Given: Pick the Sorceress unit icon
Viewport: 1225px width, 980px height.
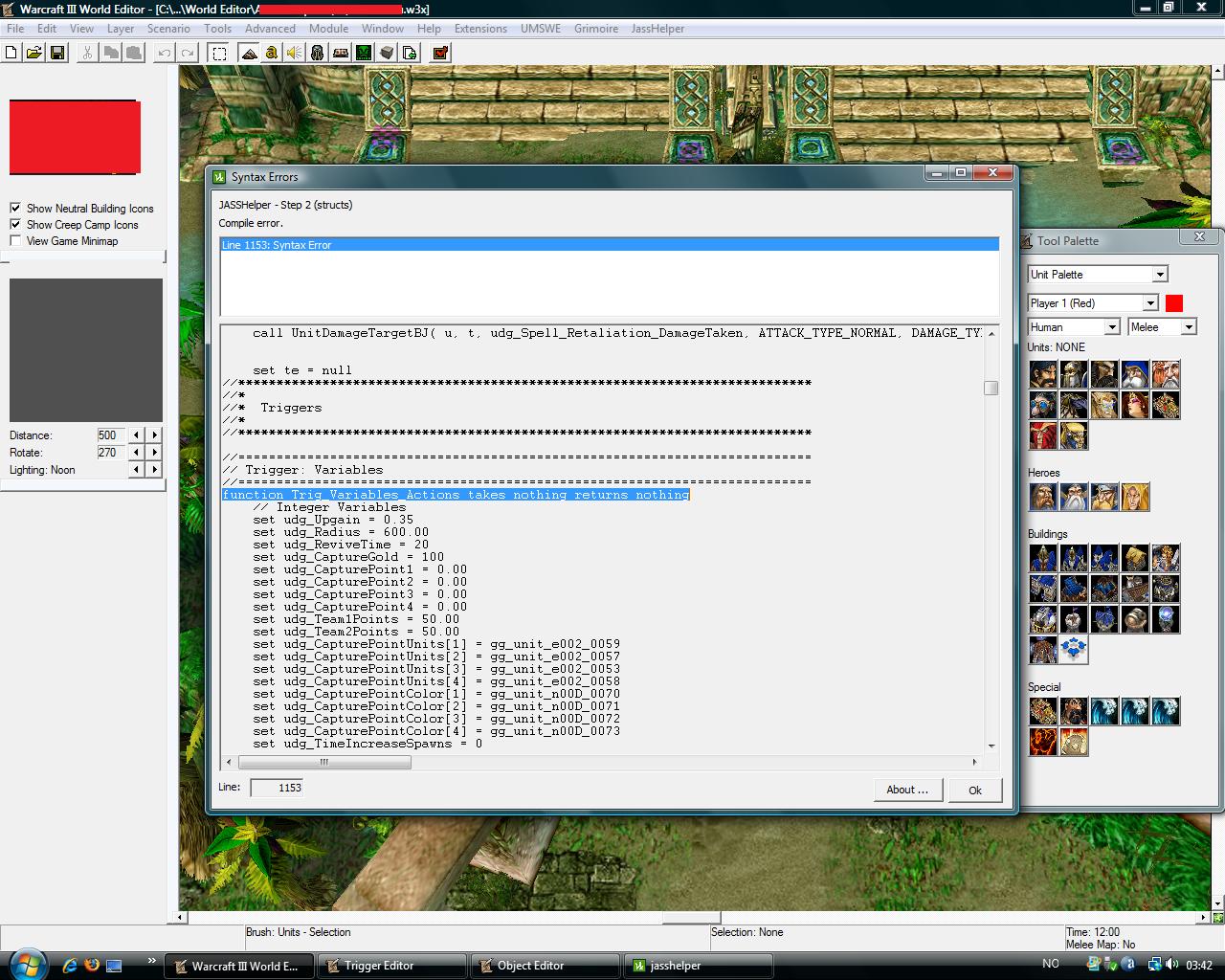Looking at the screenshot, I should pyautogui.click(x=1135, y=405).
